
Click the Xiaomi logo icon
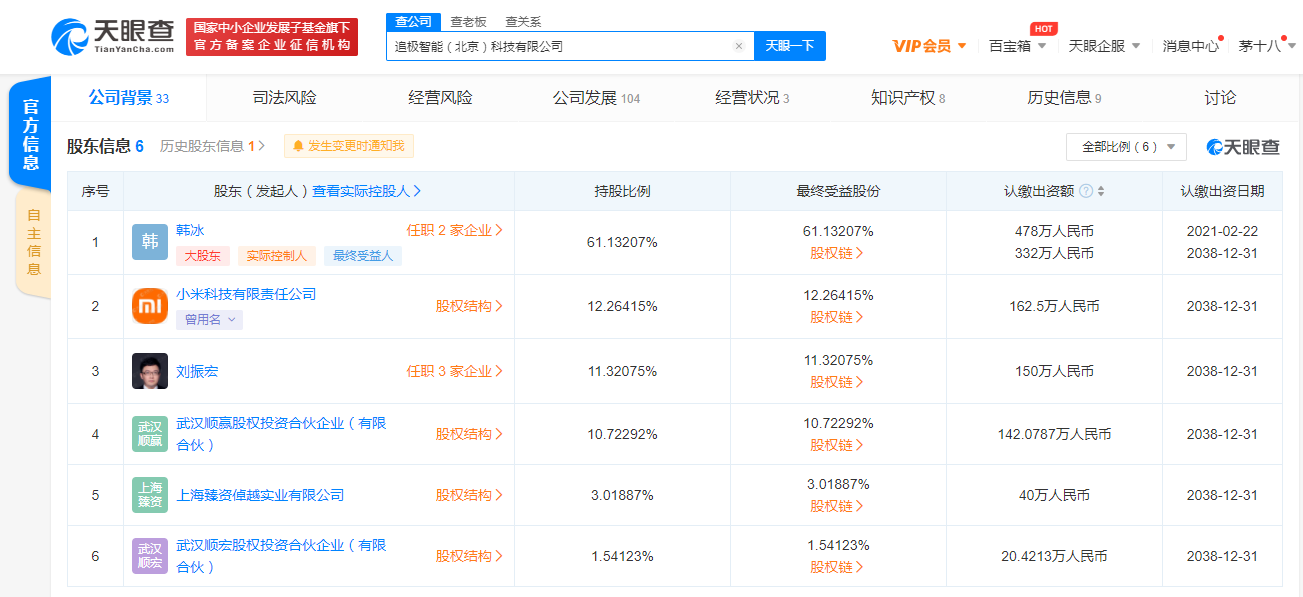150,306
